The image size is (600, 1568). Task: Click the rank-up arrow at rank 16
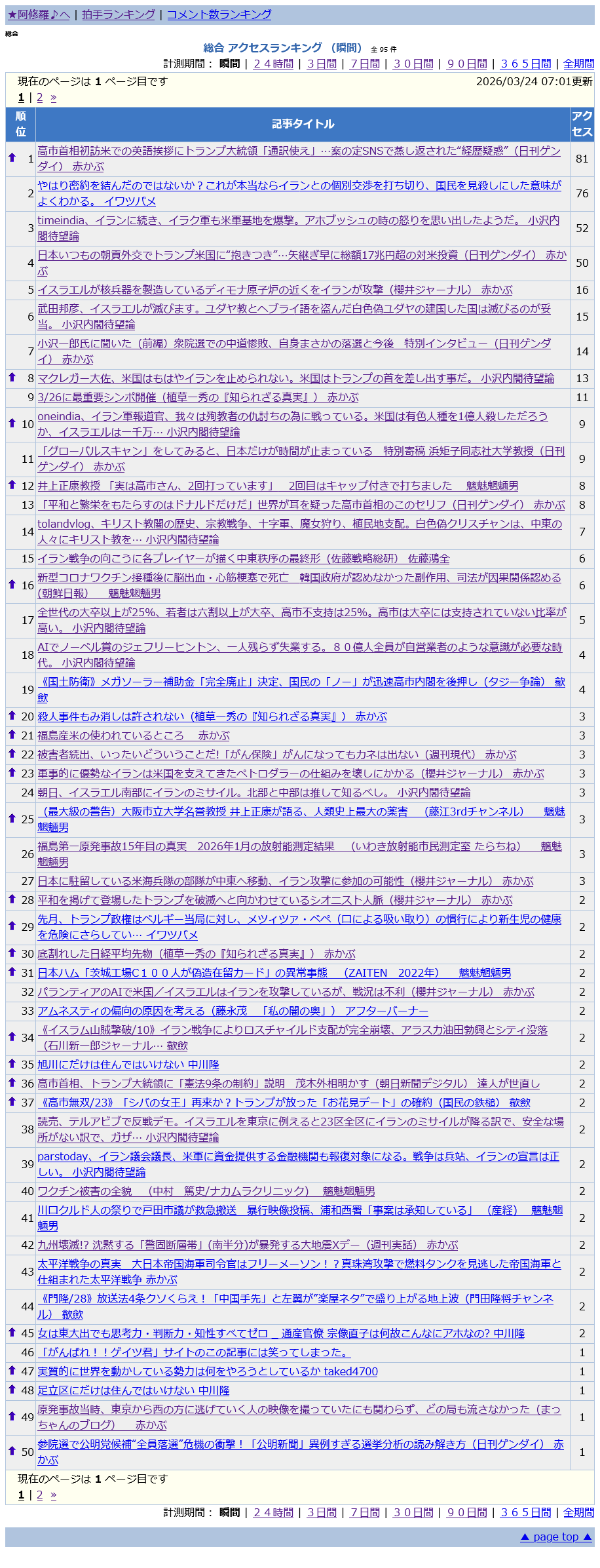[12, 584]
